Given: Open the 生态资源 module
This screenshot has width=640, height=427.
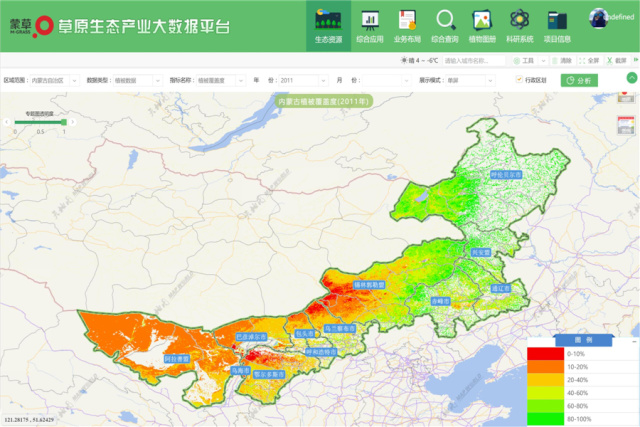Looking at the screenshot, I should 329,25.
